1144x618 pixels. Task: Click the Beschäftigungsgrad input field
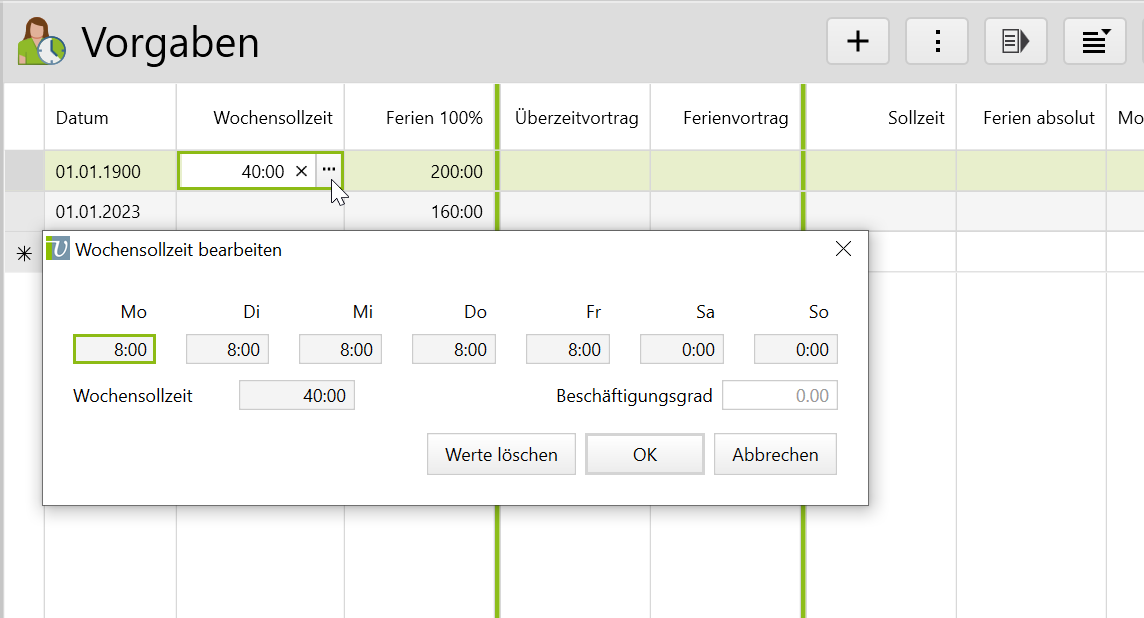(780, 396)
